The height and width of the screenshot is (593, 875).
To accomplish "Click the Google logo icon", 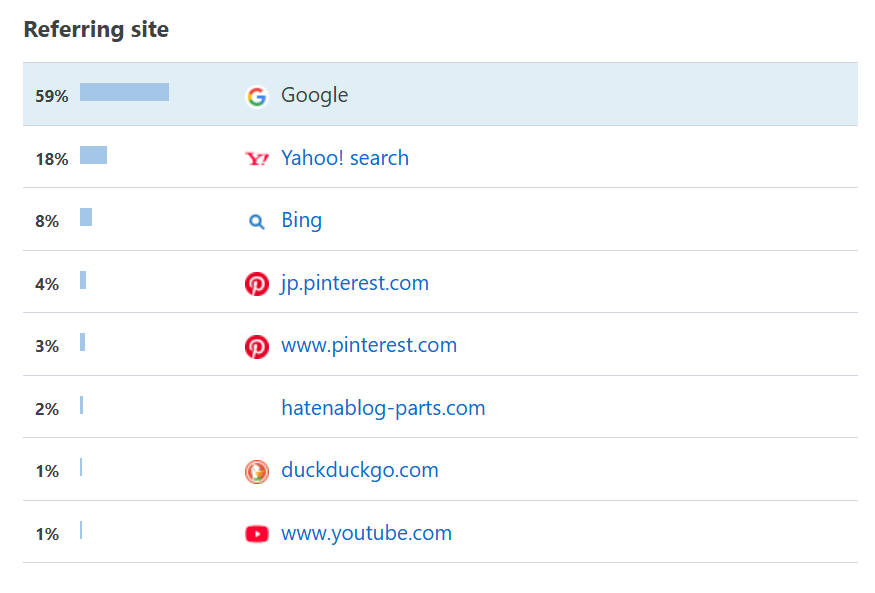I will click(257, 97).
